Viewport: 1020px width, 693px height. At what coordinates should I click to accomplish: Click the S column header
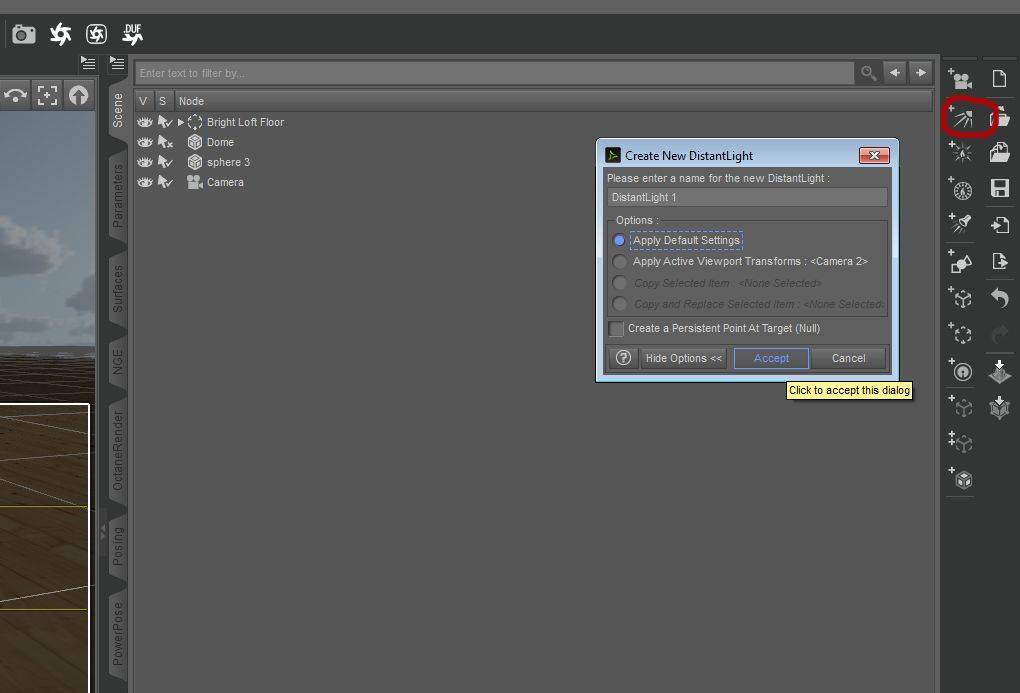pos(163,101)
